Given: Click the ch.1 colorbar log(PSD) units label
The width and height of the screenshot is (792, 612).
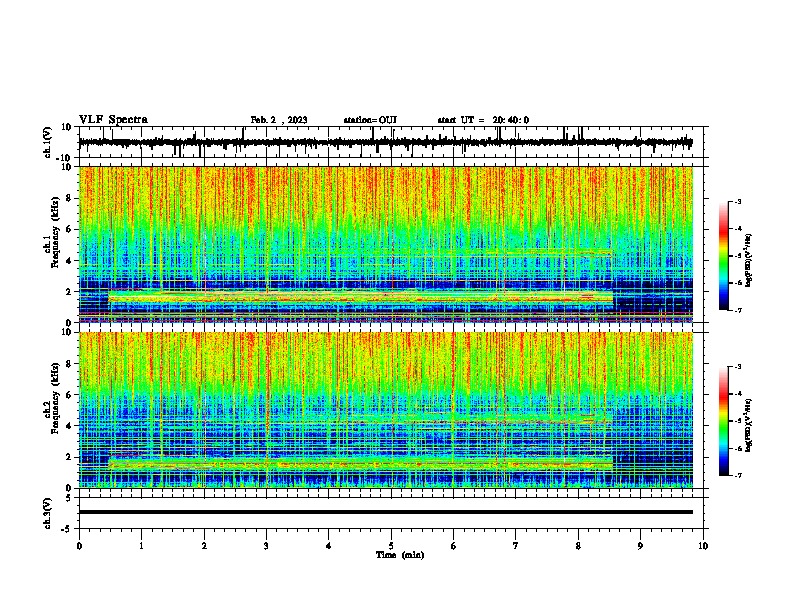Looking at the screenshot, I should 748,260.
